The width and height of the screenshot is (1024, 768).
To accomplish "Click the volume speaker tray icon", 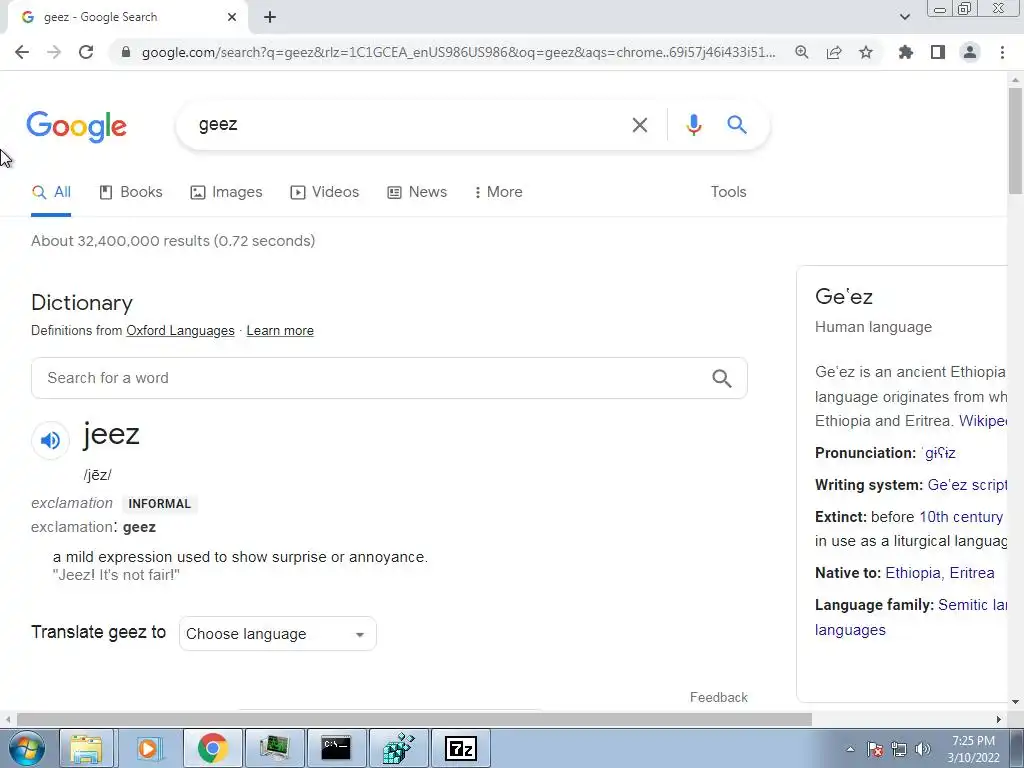I will tap(923, 749).
